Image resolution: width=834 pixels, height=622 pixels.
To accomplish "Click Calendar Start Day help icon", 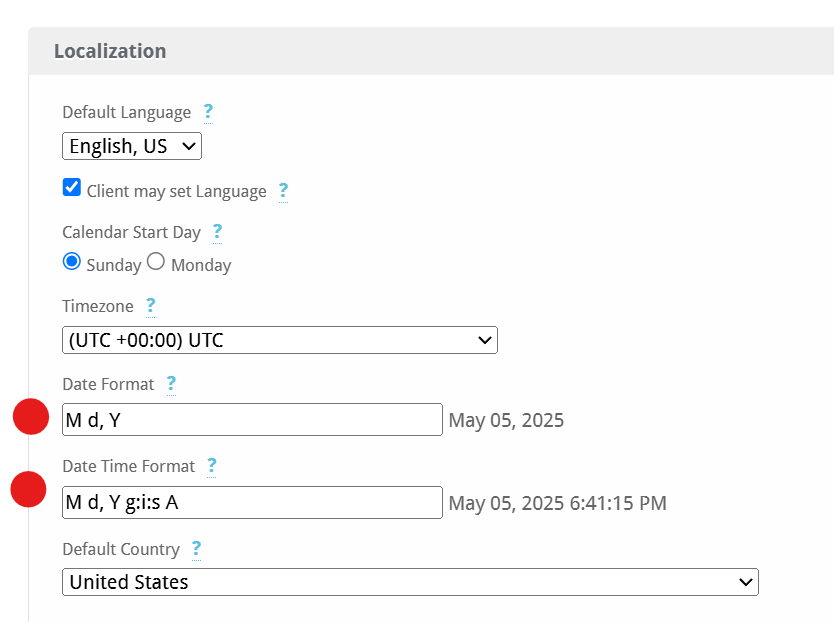I will tap(218, 232).
